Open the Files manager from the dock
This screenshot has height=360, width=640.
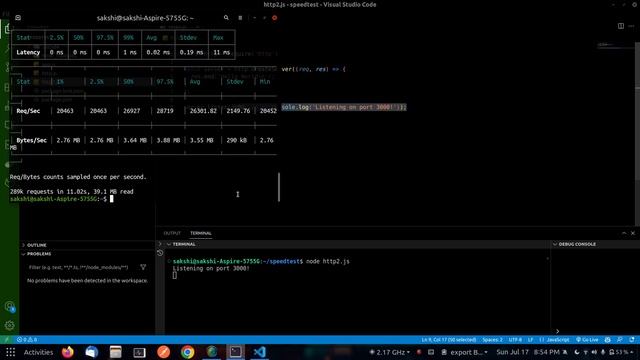click(x=116, y=352)
